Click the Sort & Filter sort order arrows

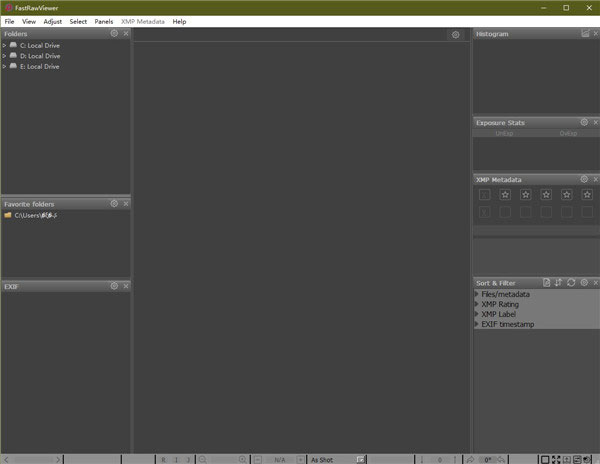tap(558, 282)
